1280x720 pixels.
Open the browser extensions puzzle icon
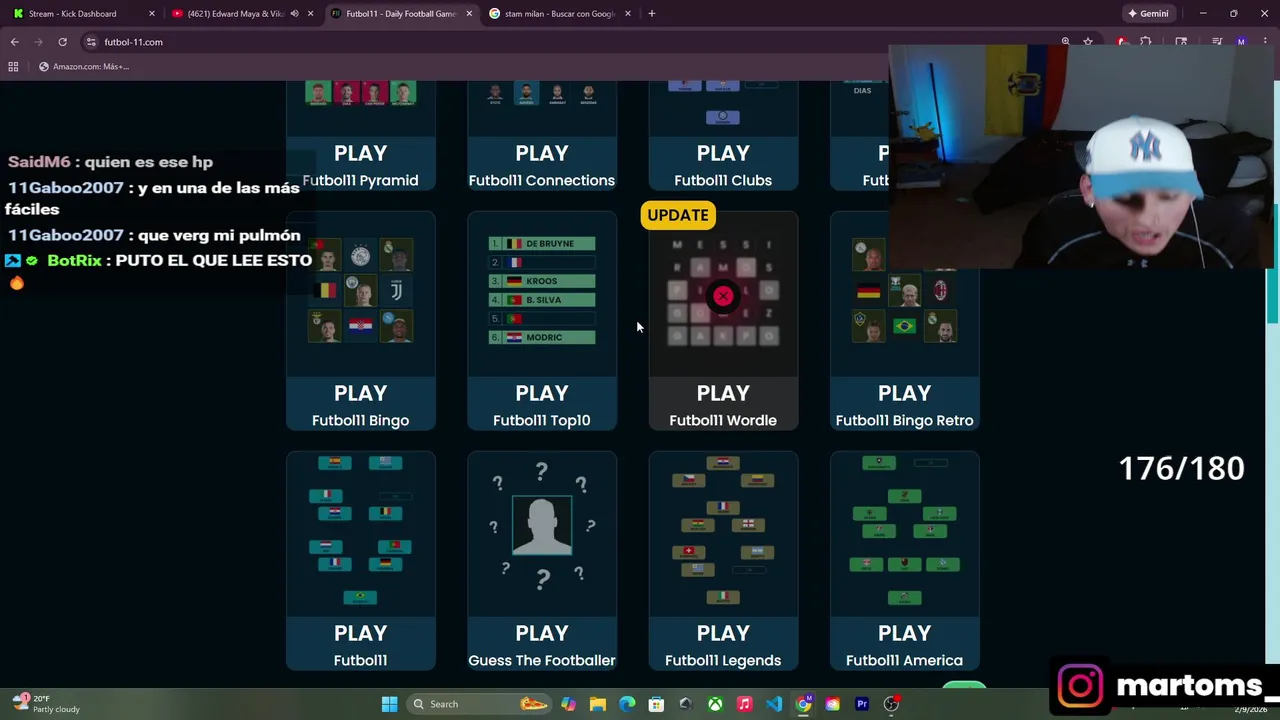click(1146, 42)
